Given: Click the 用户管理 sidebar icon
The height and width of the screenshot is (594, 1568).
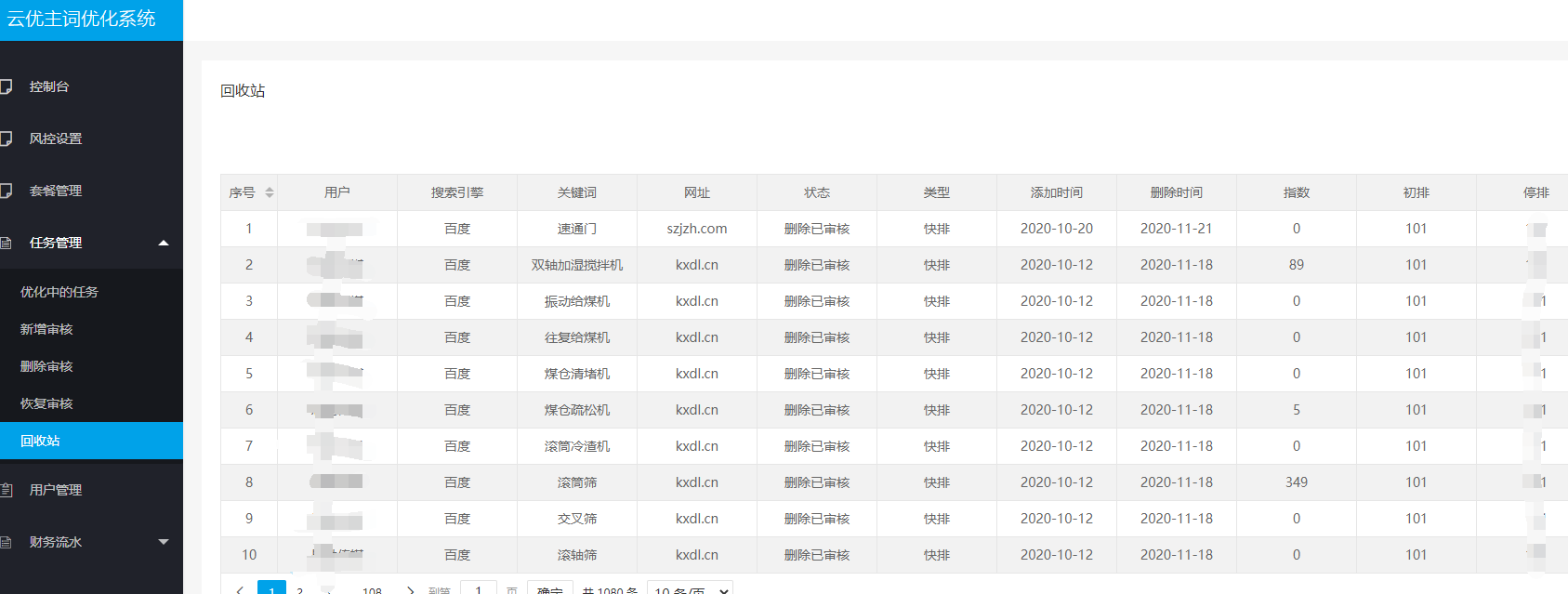Looking at the screenshot, I should (x=6, y=490).
